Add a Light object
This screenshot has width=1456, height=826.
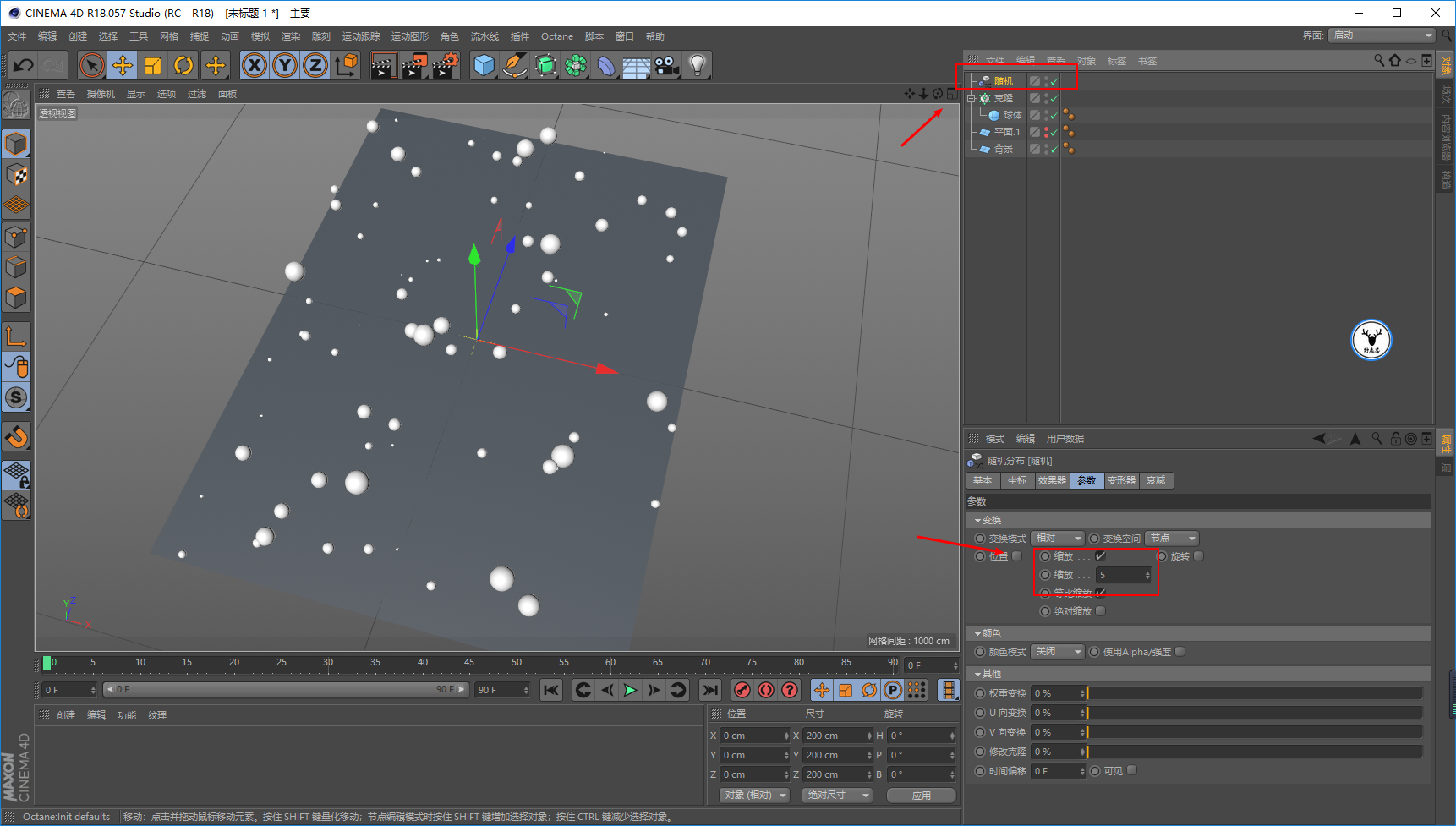tap(697, 65)
